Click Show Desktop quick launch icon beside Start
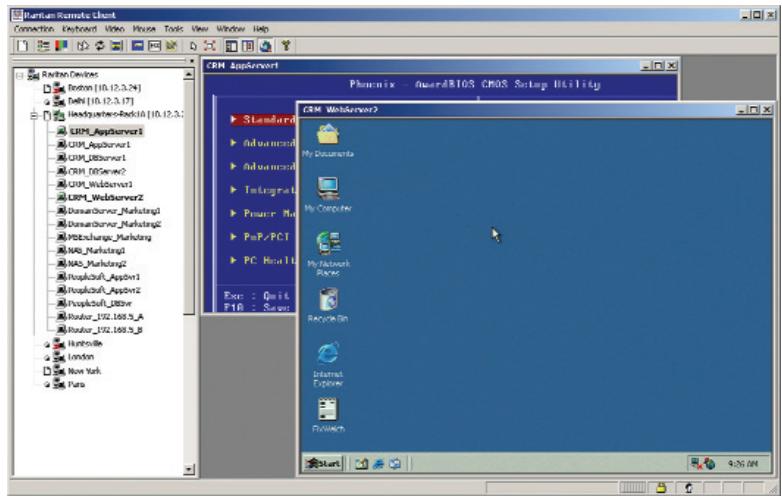This screenshot has width=782, height=498. 362,464
